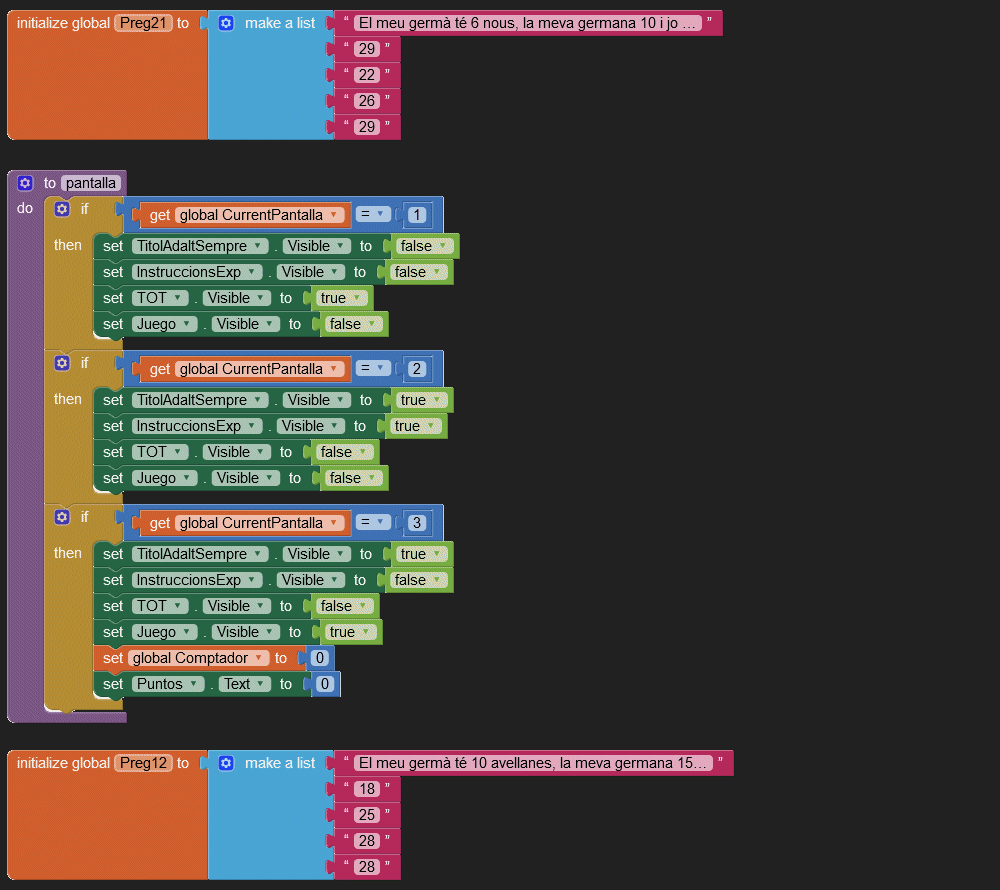Open the global Comptador variable dropdown

(200, 658)
